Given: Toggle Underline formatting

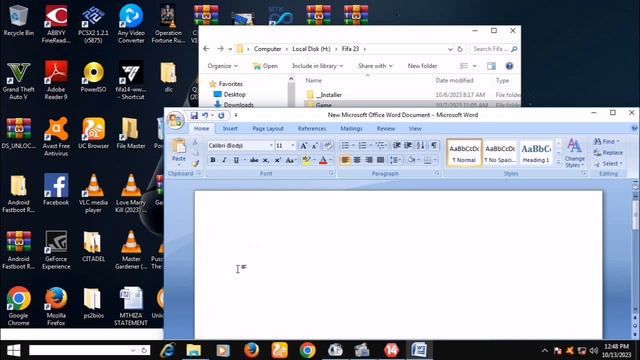Looking at the screenshot, I should point(236,160).
